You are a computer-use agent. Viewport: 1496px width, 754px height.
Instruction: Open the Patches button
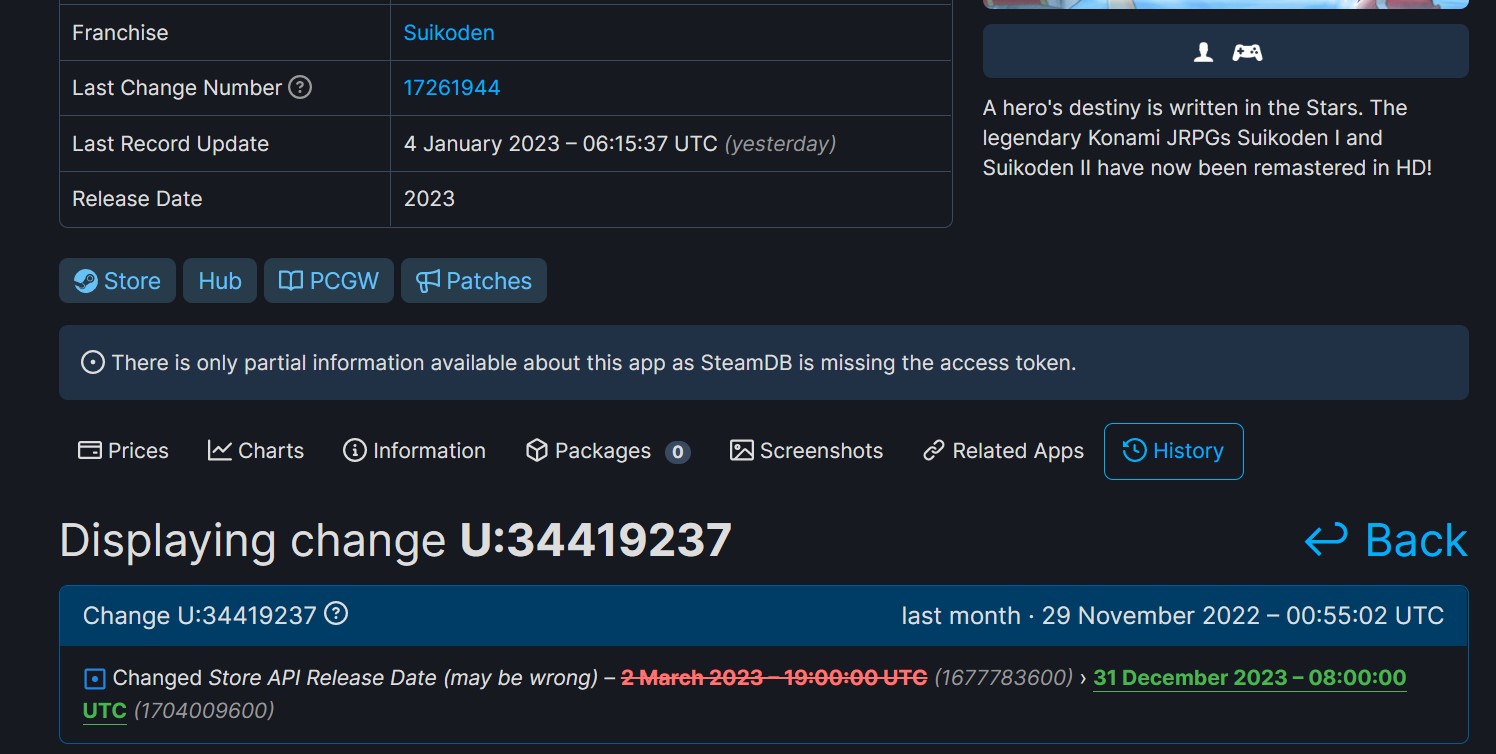474,281
